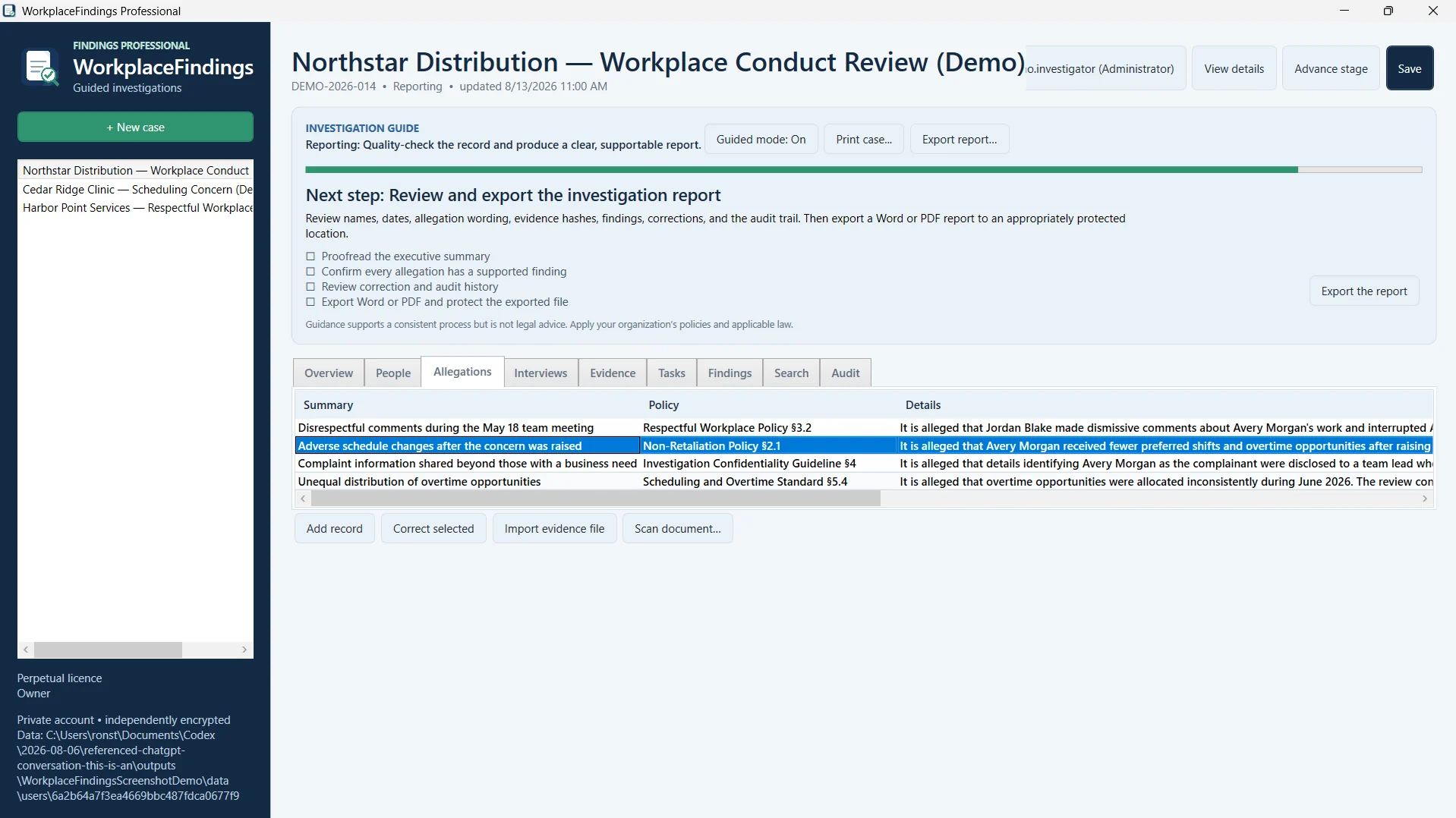Open the Tasks tab
The height and width of the screenshot is (818, 1456).
pos(672,373)
